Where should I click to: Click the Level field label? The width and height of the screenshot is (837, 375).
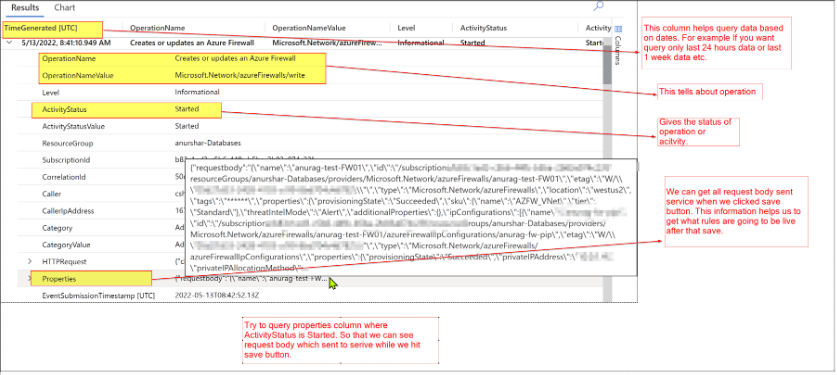(x=51, y=92)
